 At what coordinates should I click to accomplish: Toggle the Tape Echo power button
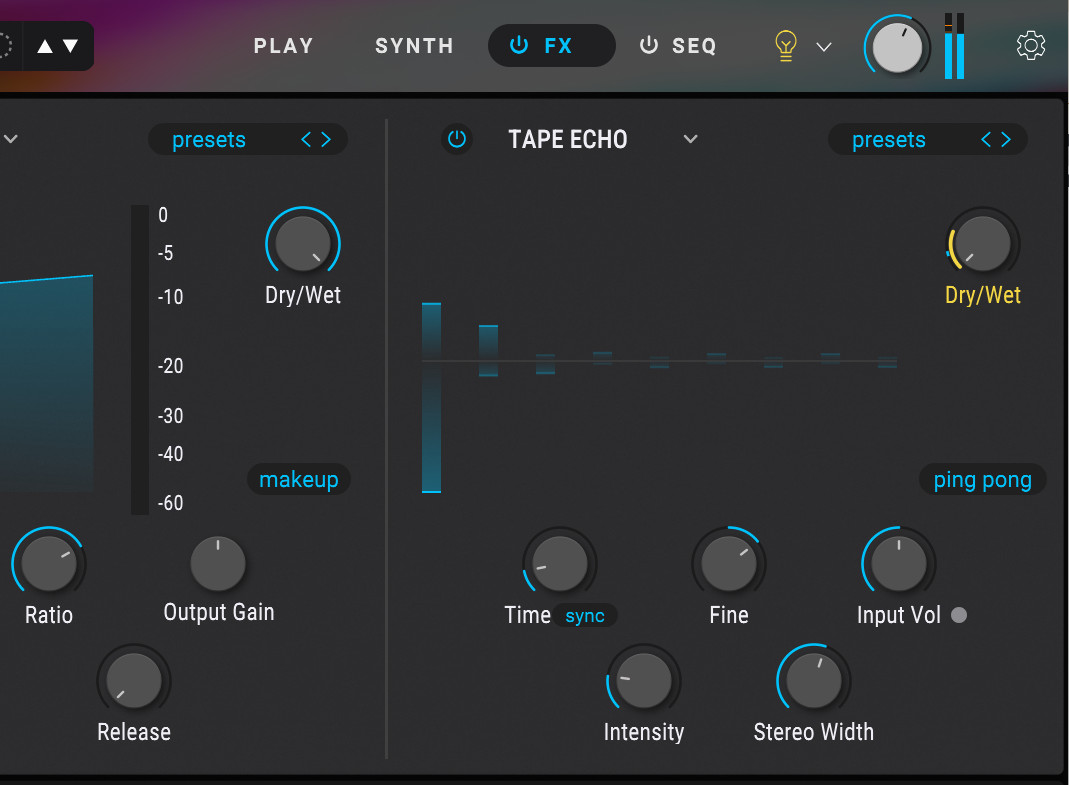457,139
